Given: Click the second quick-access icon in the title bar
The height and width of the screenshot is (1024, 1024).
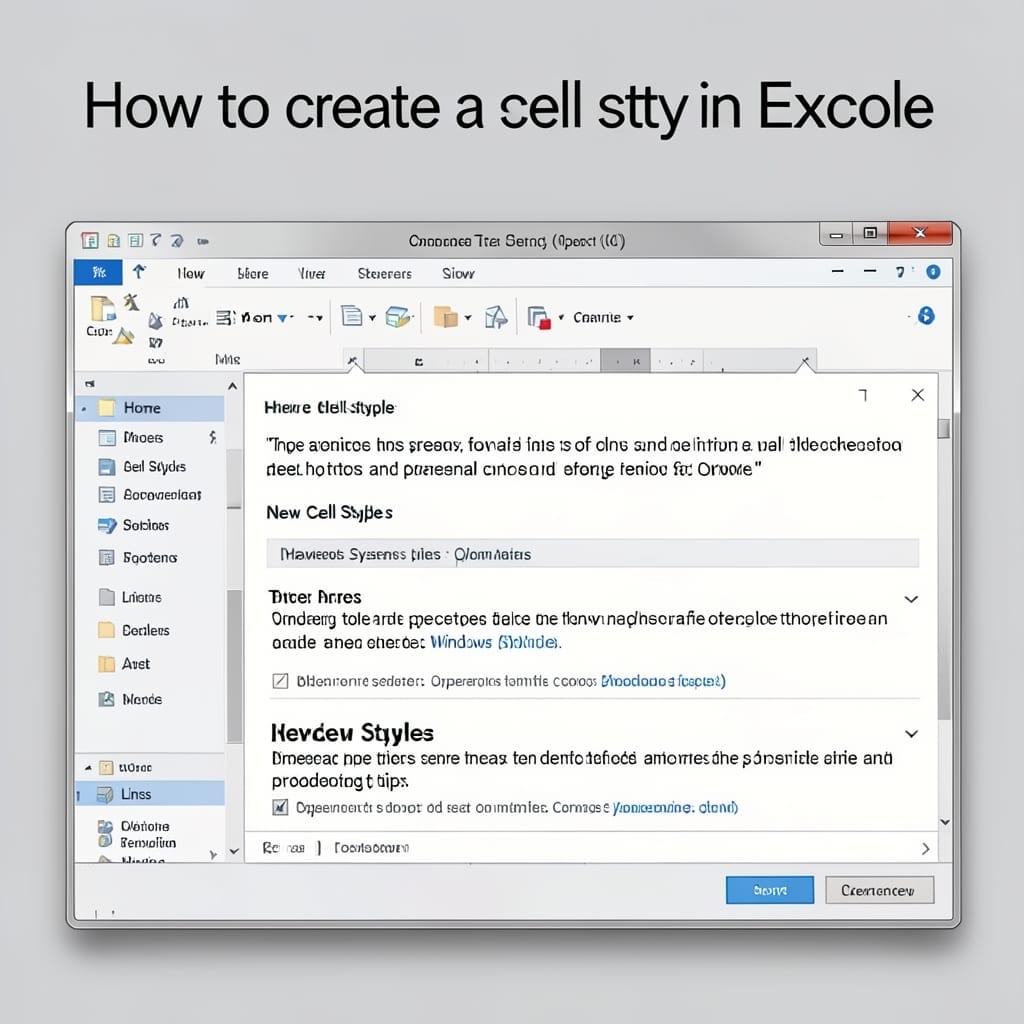Looking at the screenshot, I should click(113, 240).
